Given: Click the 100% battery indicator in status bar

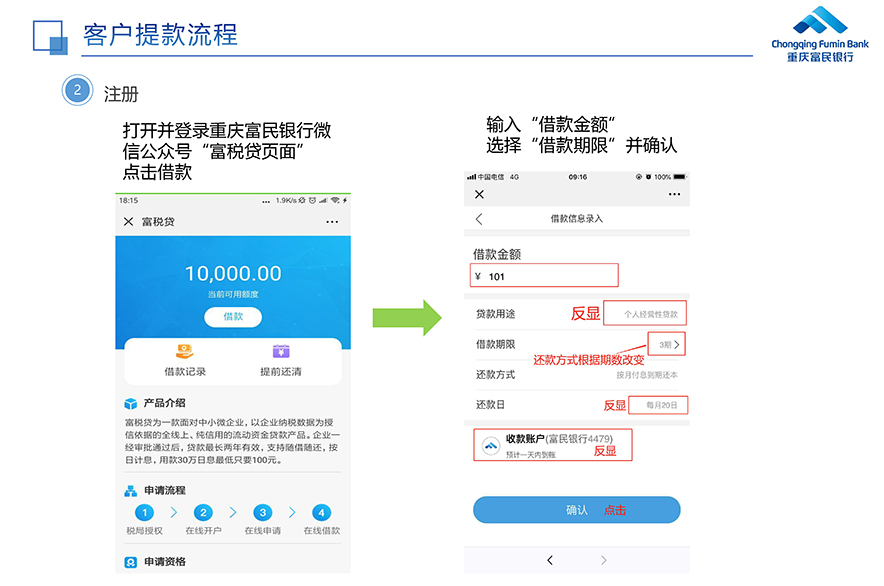Looking at the screenshot, I should click(670, 177).
